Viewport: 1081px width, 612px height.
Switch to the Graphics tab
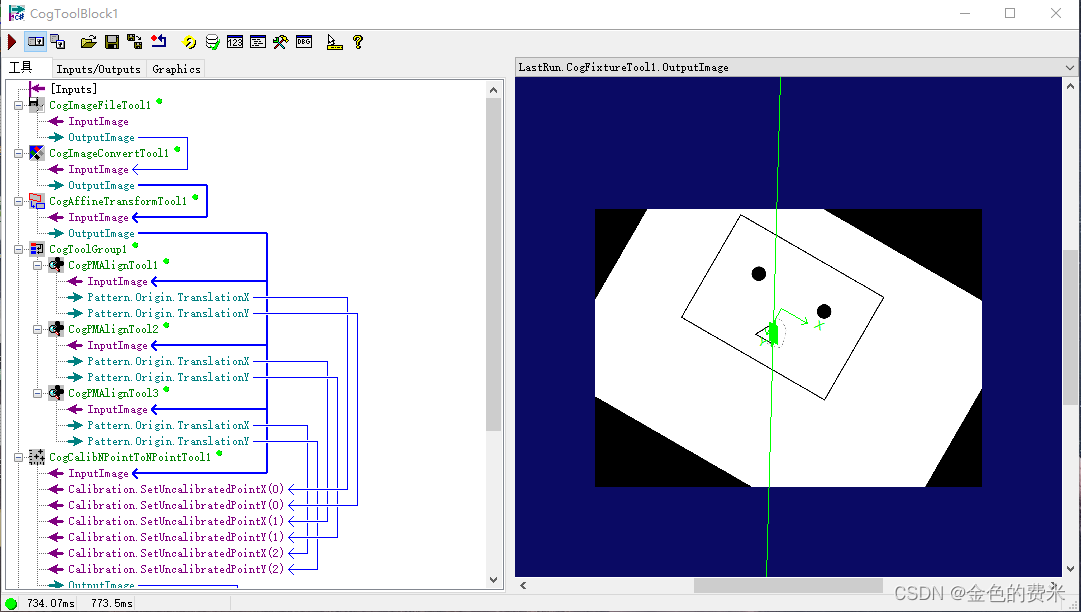[176, 69]
